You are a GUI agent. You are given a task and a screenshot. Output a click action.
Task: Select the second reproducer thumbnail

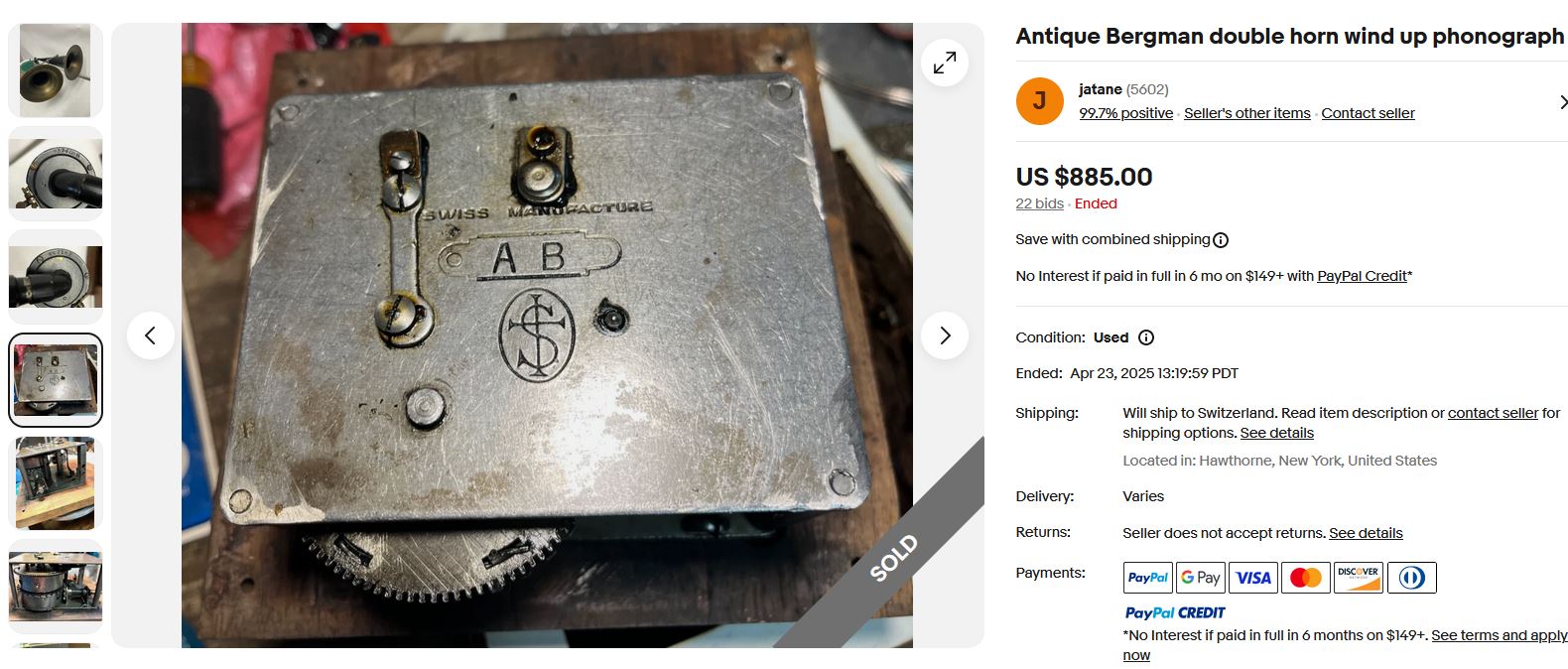[56, 277]
